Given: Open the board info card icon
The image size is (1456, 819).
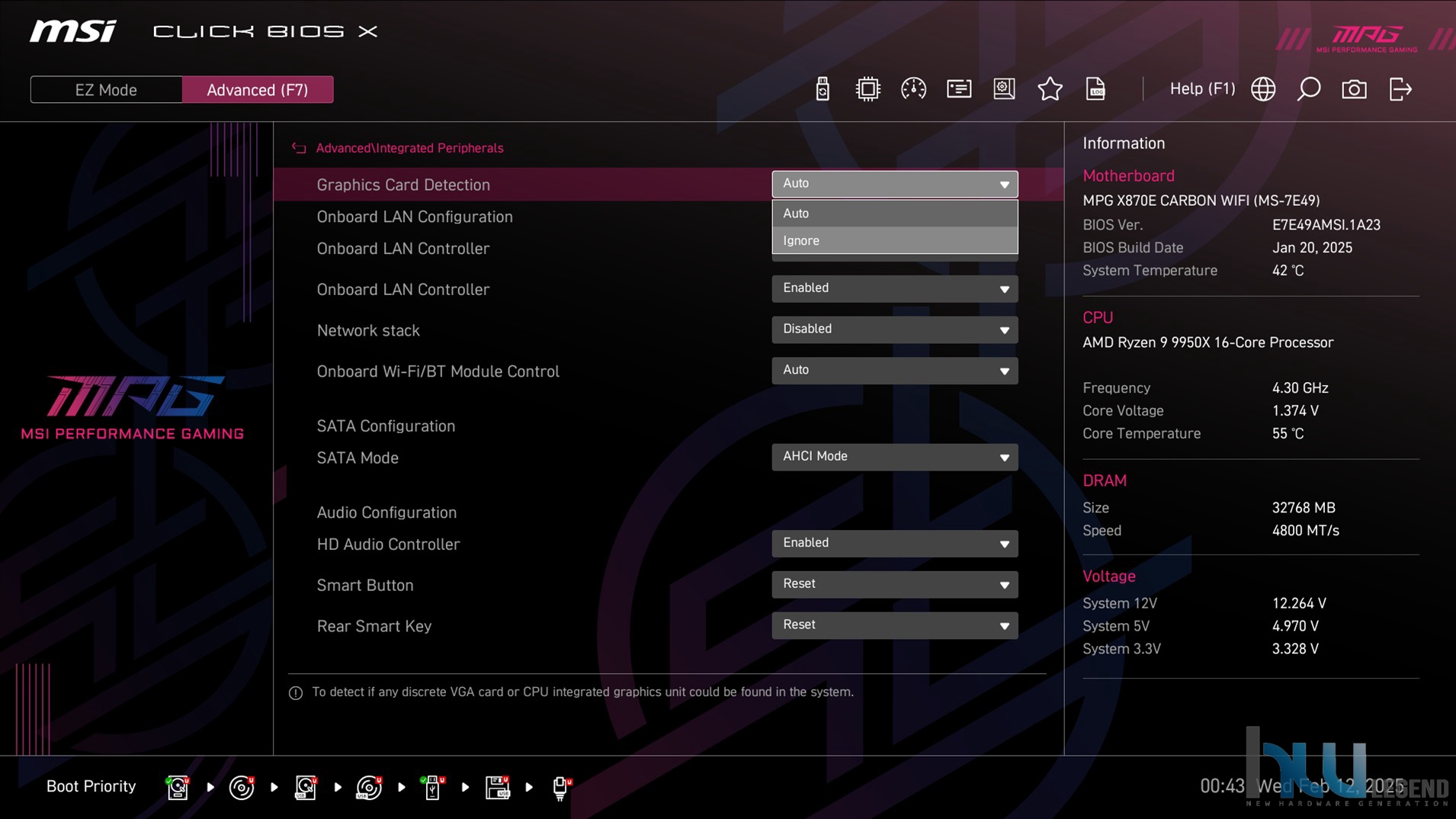Looking at the screenshot, I should click(959, 89).
